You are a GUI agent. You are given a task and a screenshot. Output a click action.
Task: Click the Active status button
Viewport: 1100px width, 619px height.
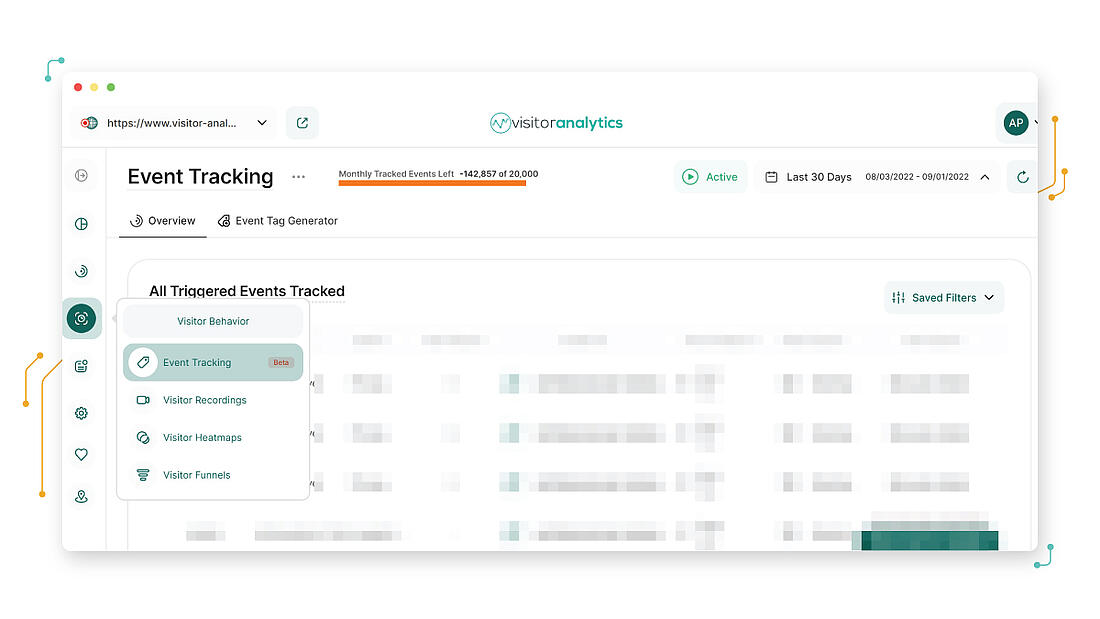pyautogui.click(x=711, y=177)
